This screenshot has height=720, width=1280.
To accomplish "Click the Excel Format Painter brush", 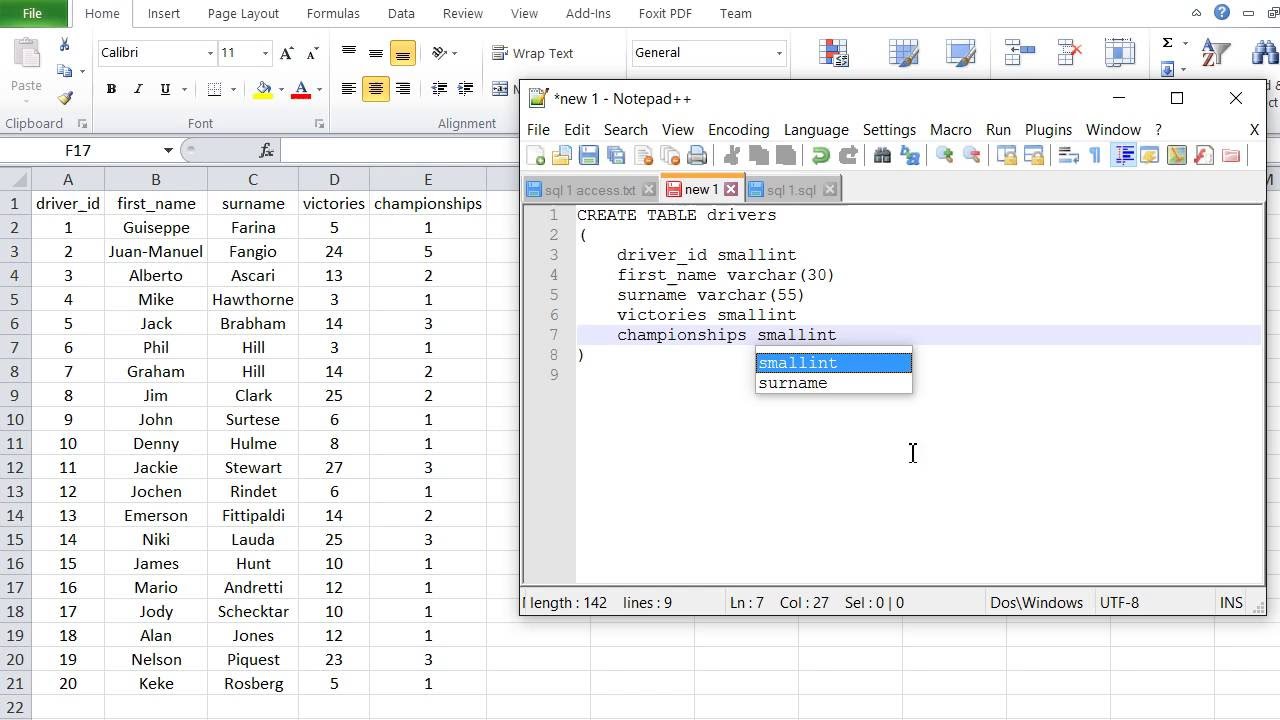I will pyautogui.click(x=65, y=98).
